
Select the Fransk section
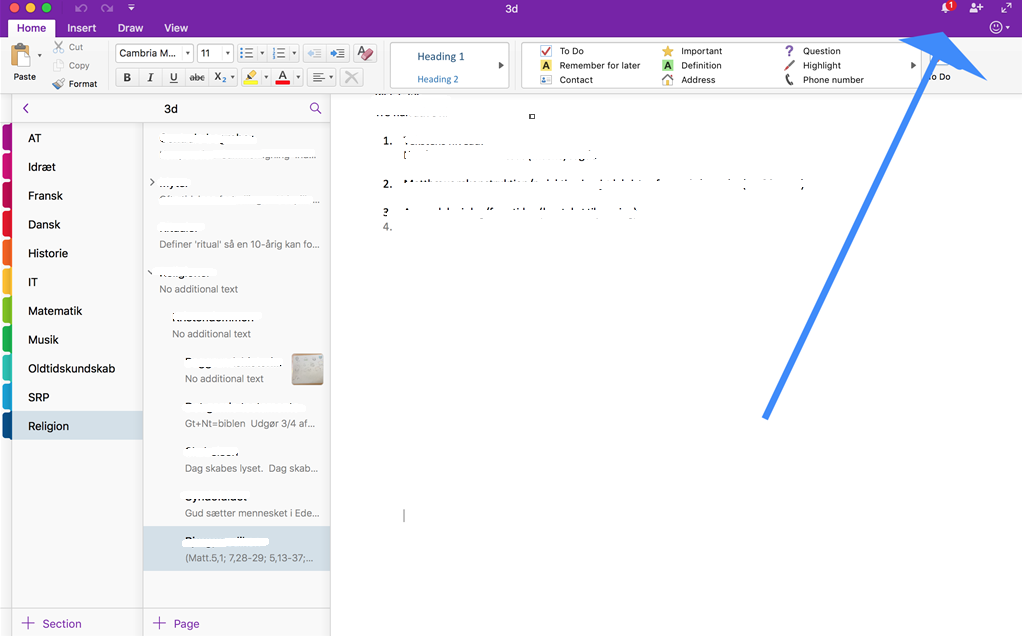pos(78,195)
